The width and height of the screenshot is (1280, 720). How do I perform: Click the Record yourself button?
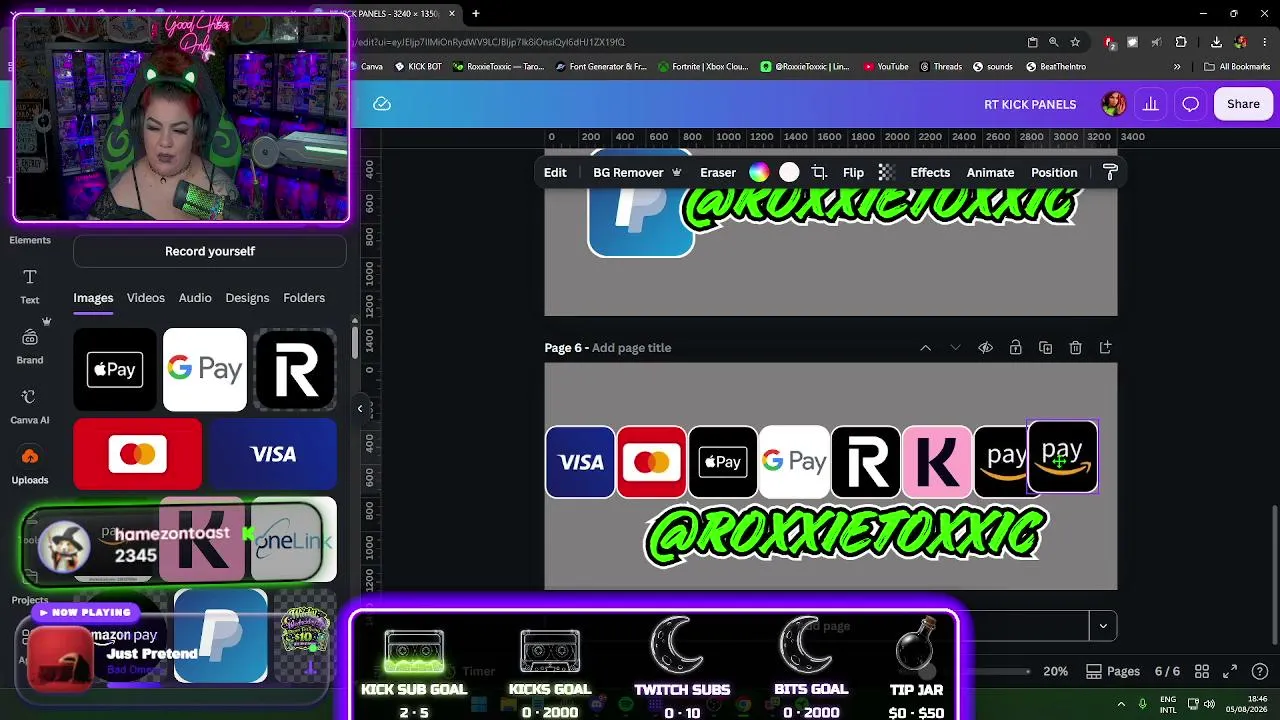[210, 251]
